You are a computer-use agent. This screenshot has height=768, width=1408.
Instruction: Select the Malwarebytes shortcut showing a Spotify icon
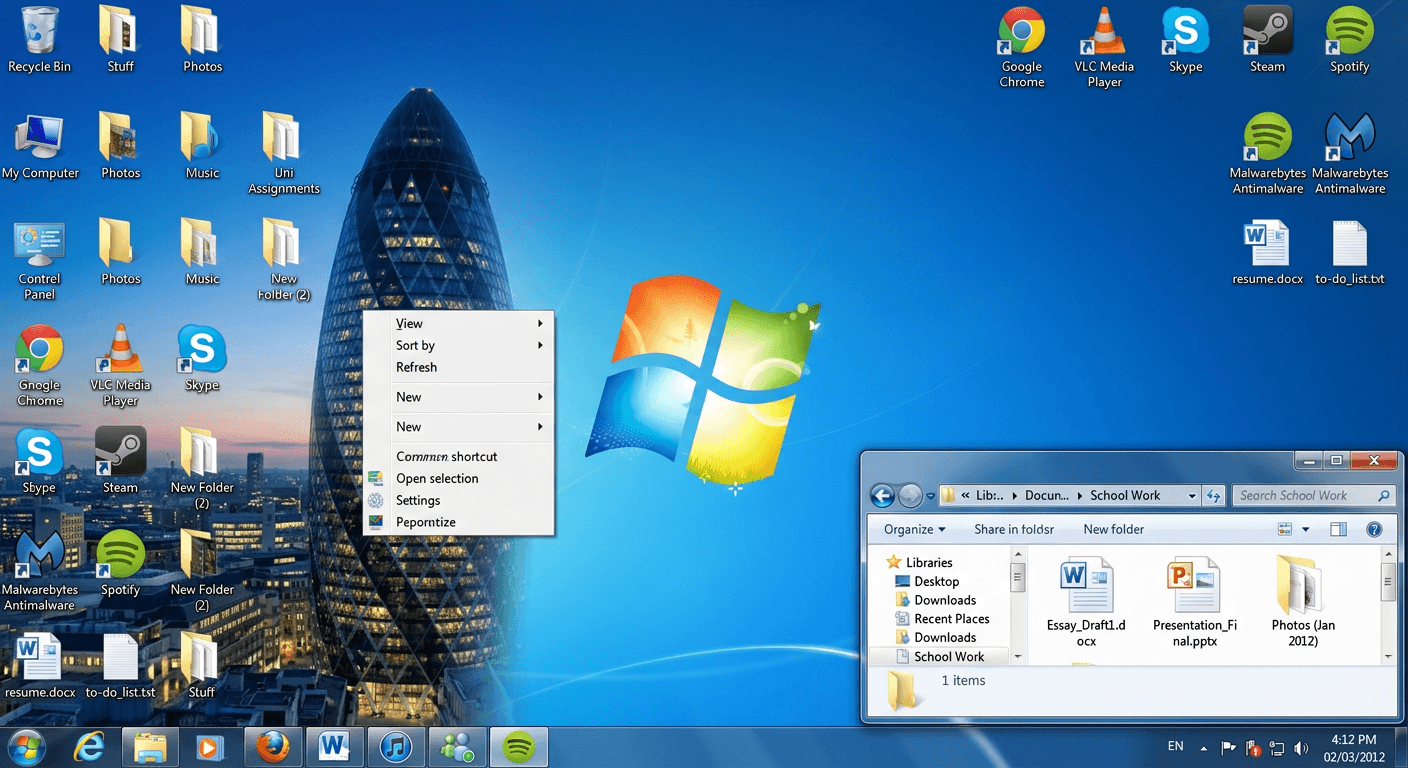pos(1268,153)
